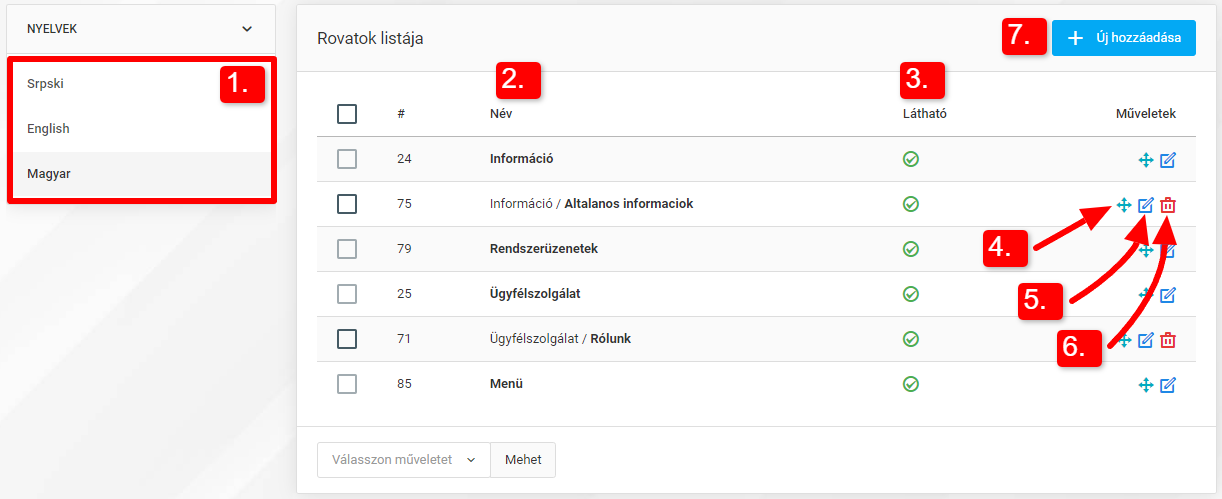1222x499 pixels.
Task: Click move icon for Információ row 24
Action: 1146,160
